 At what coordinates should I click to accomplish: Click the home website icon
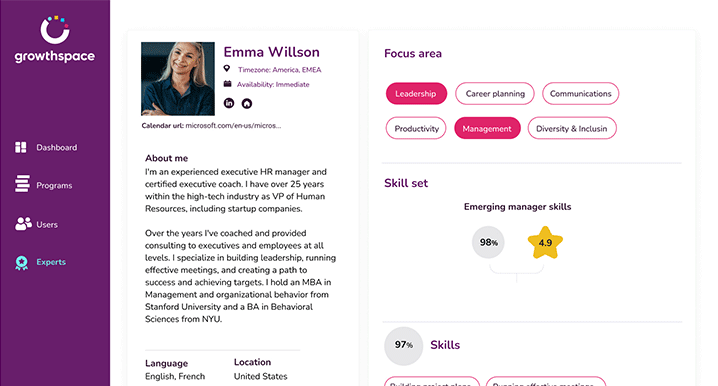tap(247, 103)
